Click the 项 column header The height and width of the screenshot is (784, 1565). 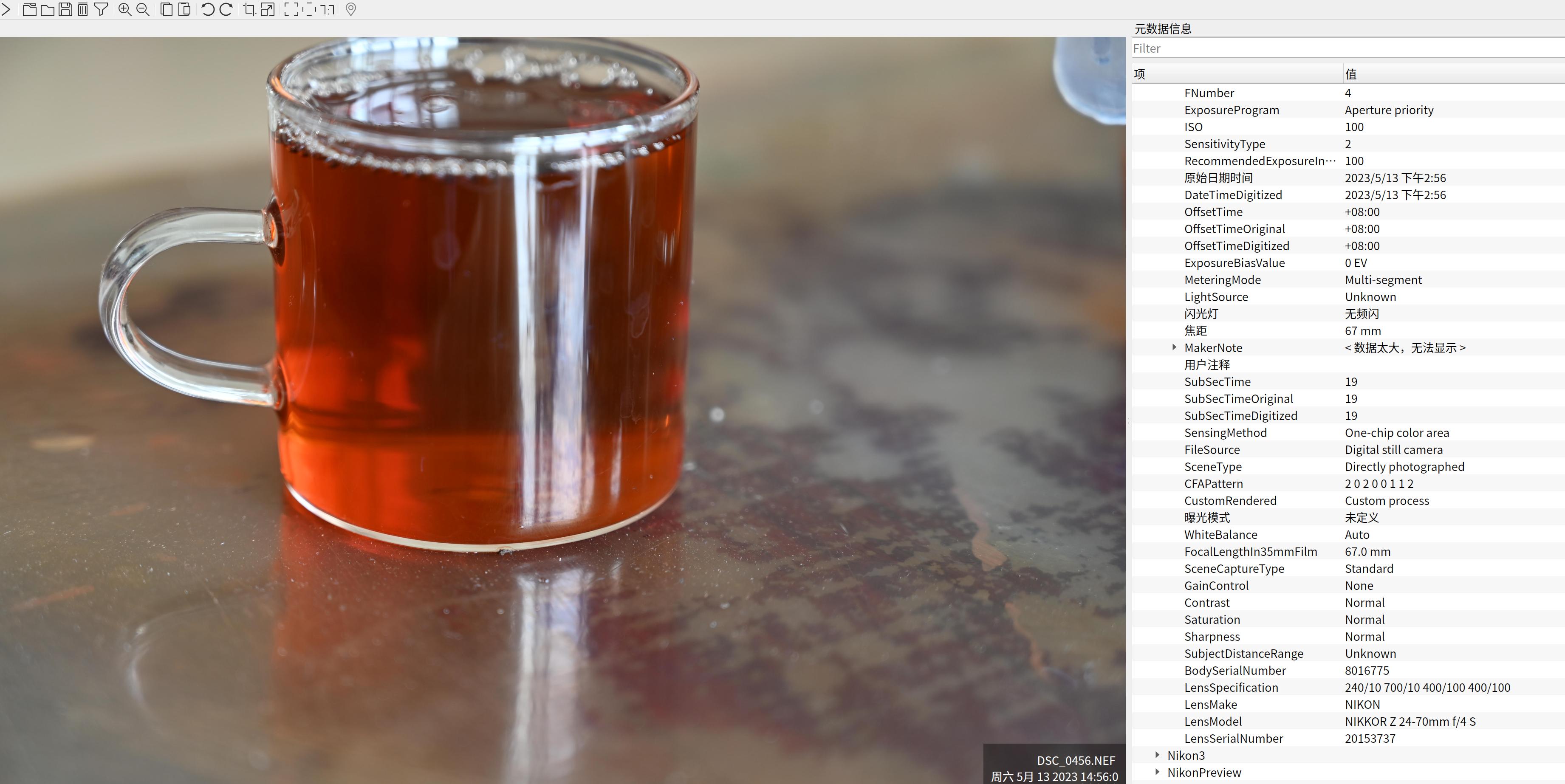pyautogui.click(x=1237, y=73)
